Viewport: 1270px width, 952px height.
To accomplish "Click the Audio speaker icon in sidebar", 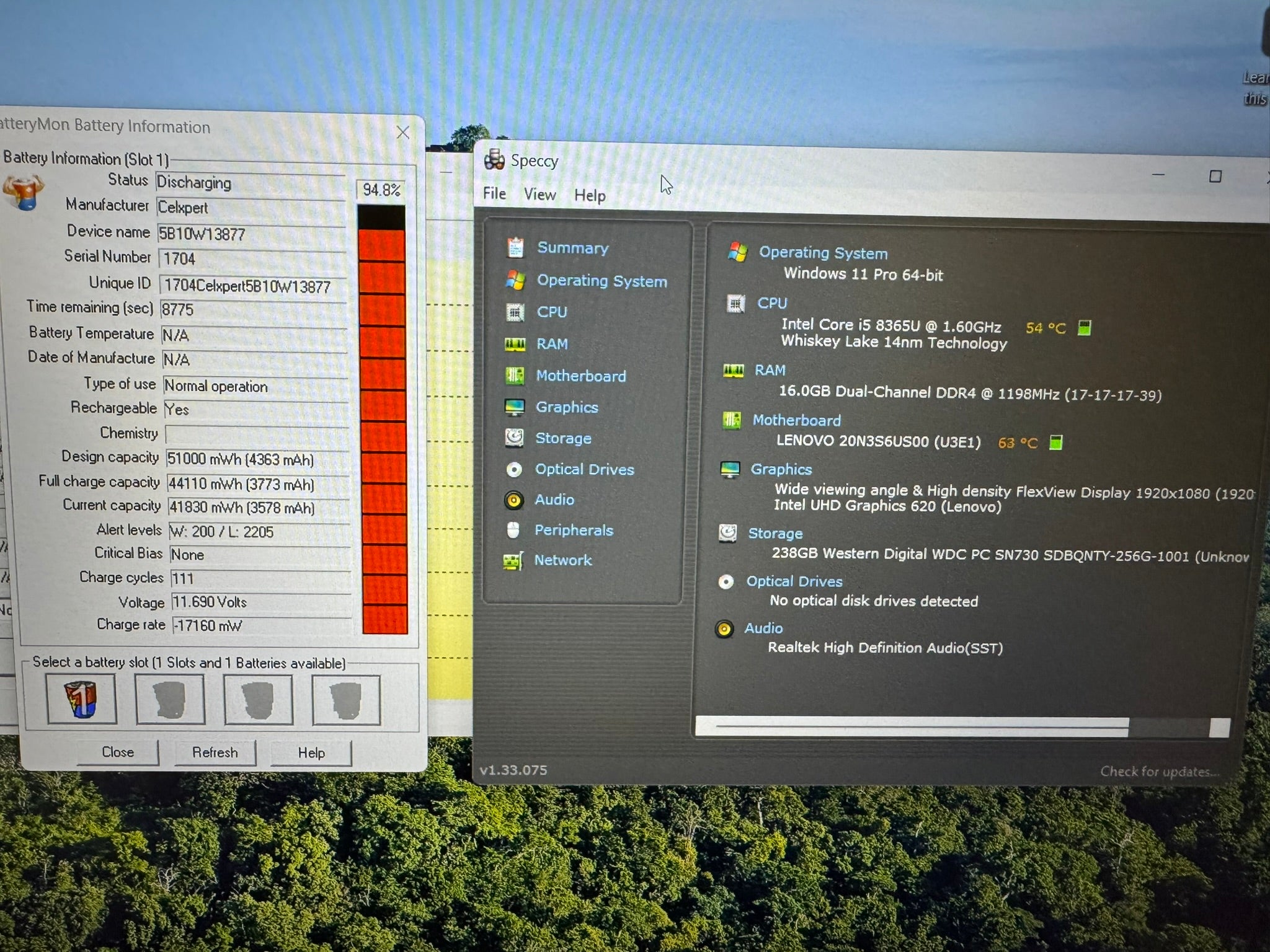I will (x=513, y=500).
